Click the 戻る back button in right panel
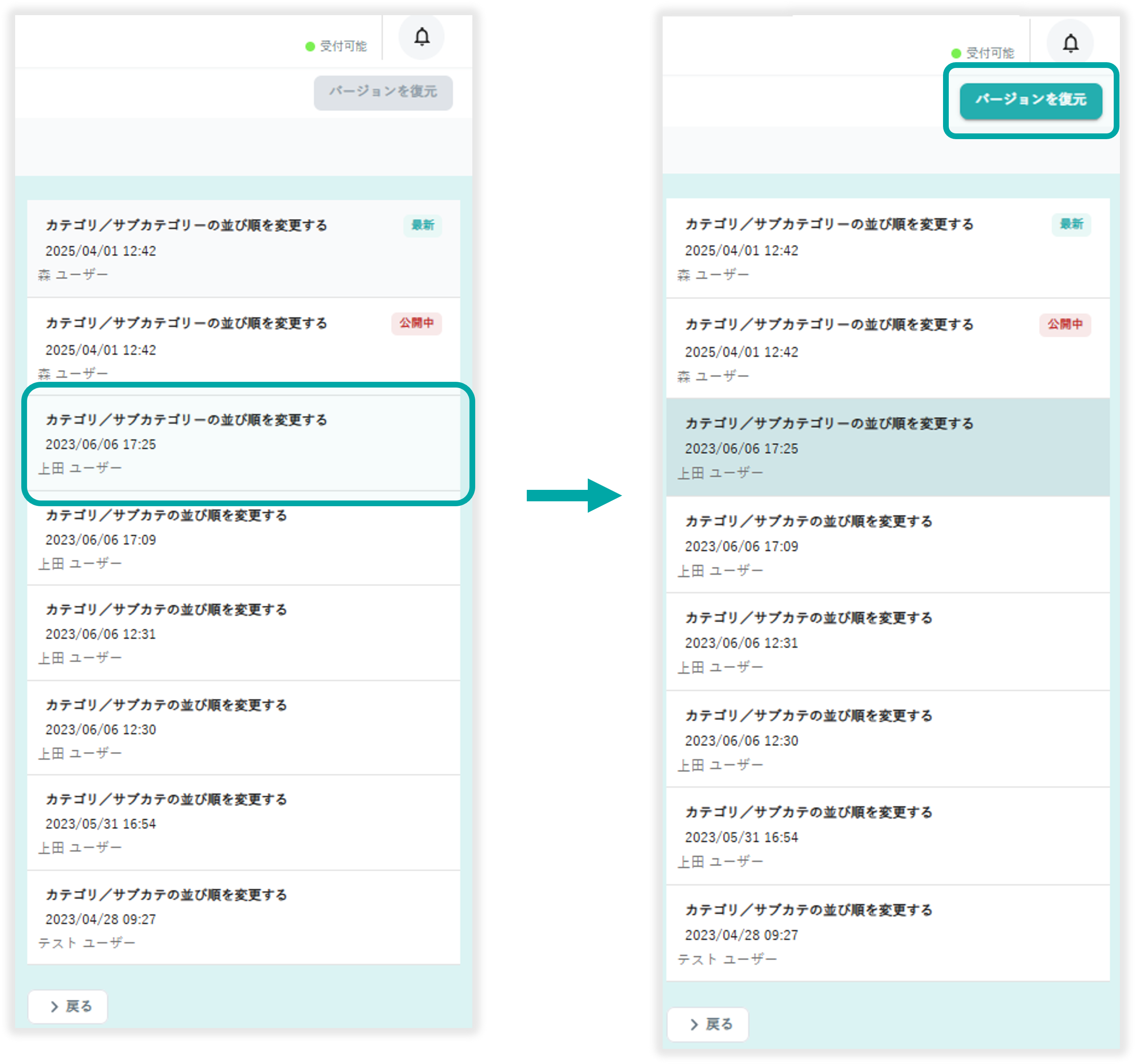1135x1064 pixels. point(707,1024)
